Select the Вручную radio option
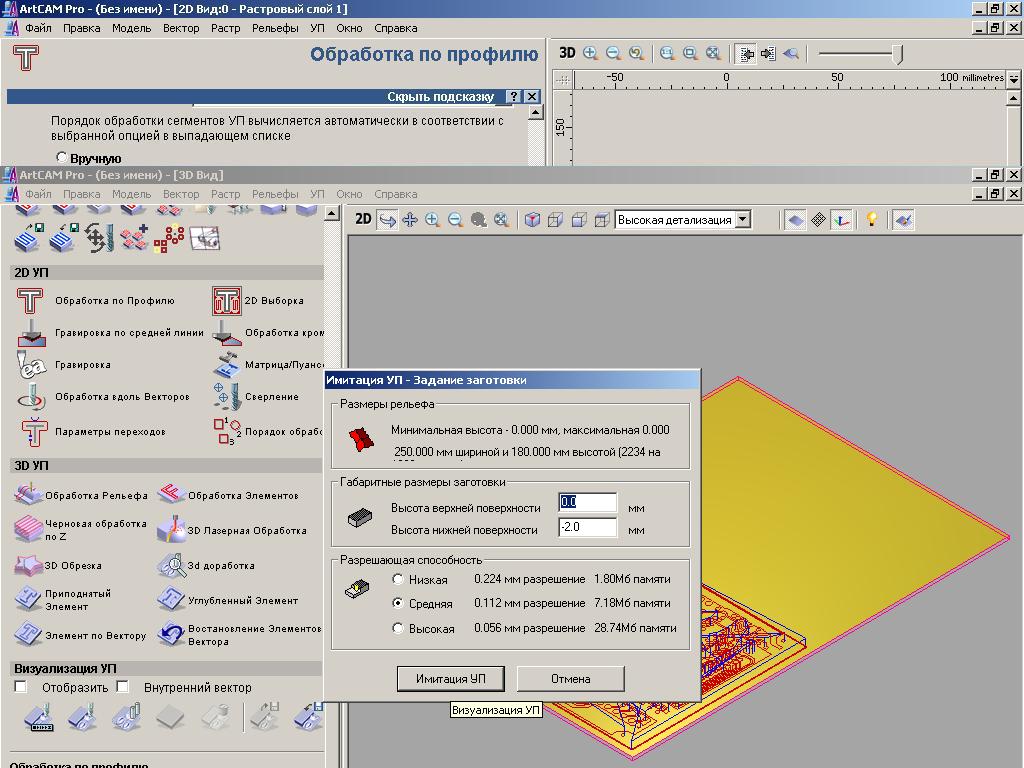The width and height of the screenshot is (1024, 768). tap(61, 157)
